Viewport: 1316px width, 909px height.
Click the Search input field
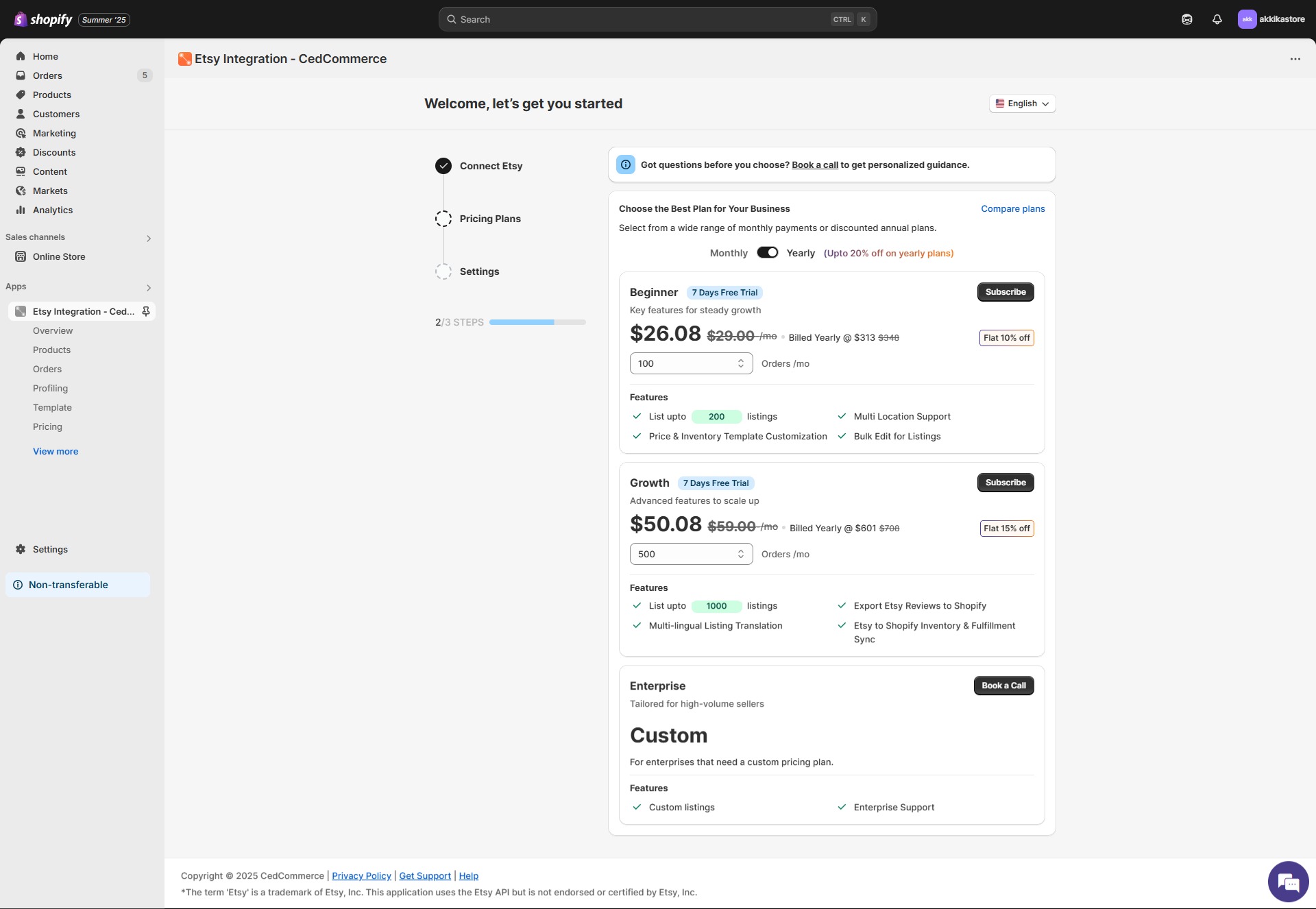(x=657, y=19)
